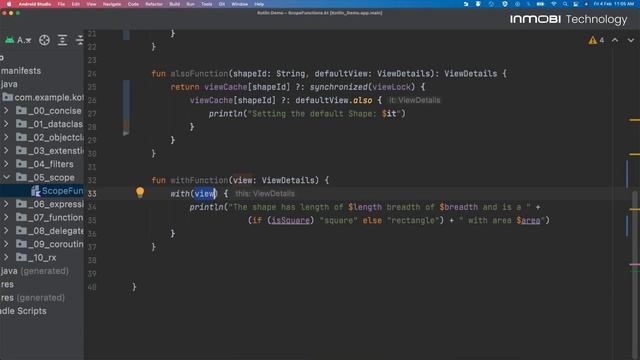Select the ScopeFunctions file in project tree
640x360 pixels.
pos(42,191)
